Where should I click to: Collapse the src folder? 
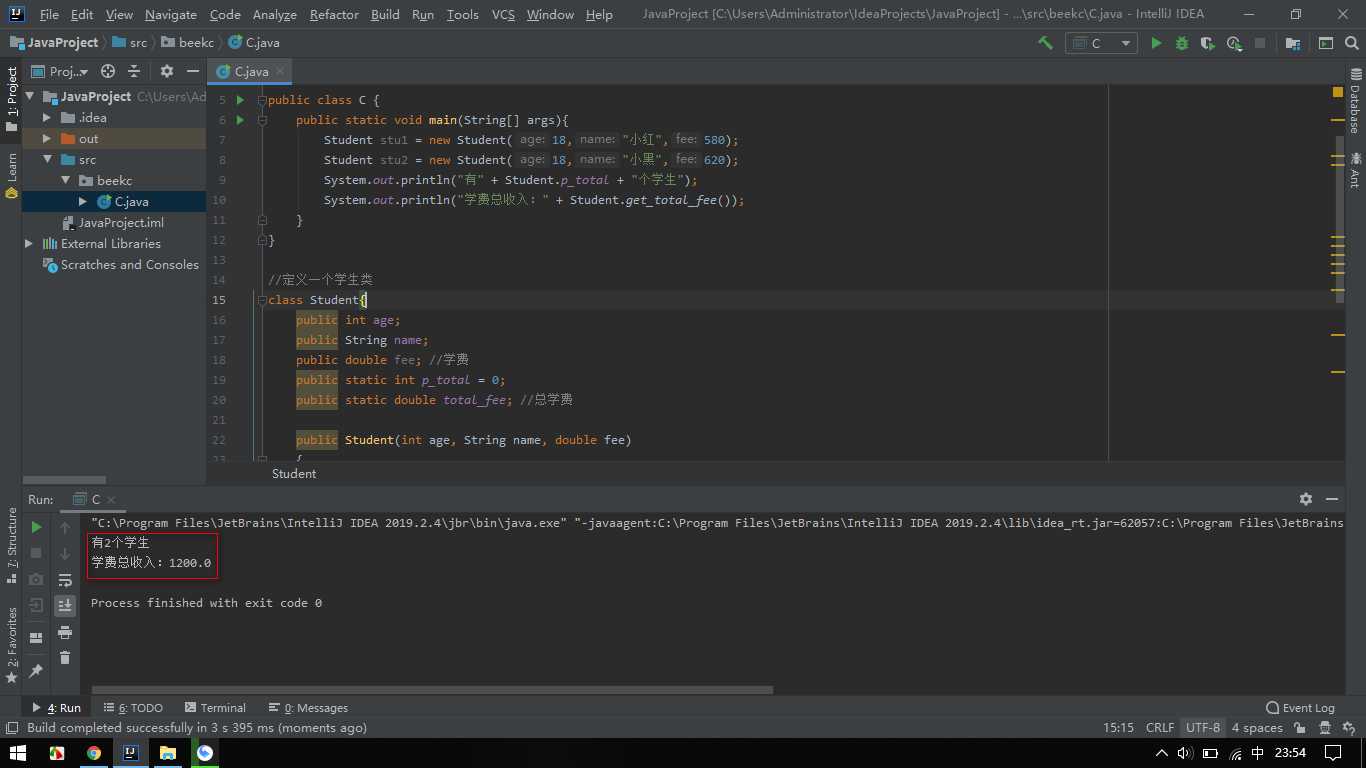47,159
